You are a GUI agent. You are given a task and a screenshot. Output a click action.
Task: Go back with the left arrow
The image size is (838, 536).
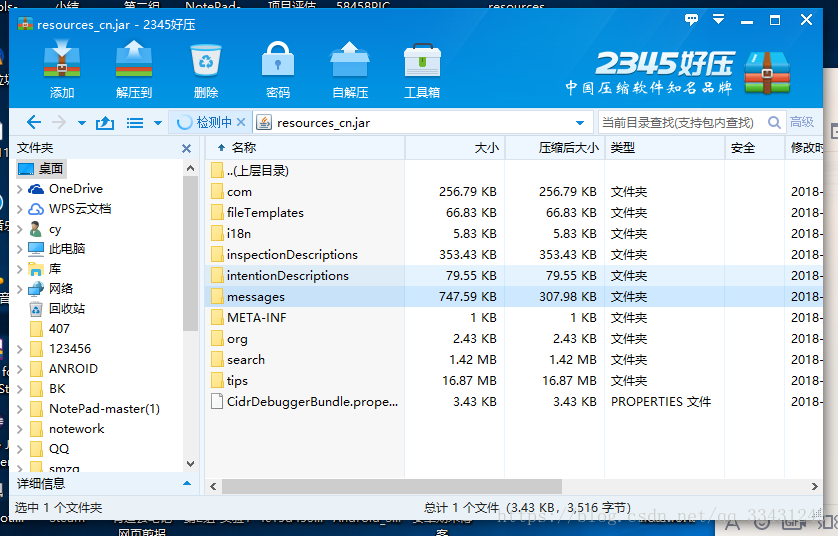coord(34,122)
